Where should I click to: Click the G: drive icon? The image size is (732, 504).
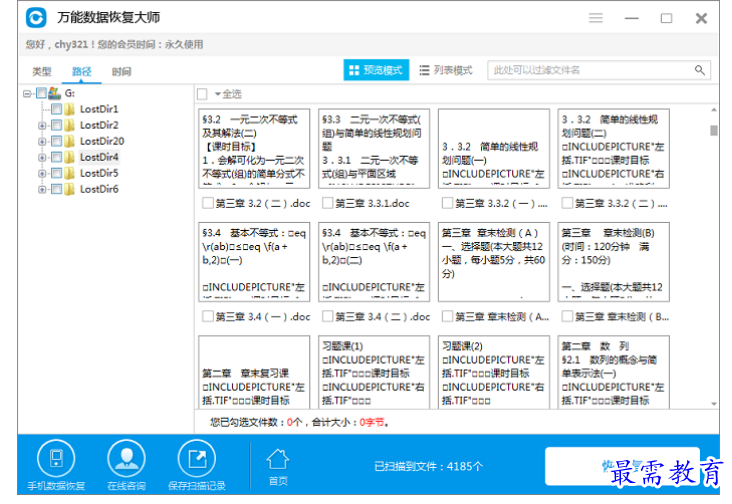[55, 93]
